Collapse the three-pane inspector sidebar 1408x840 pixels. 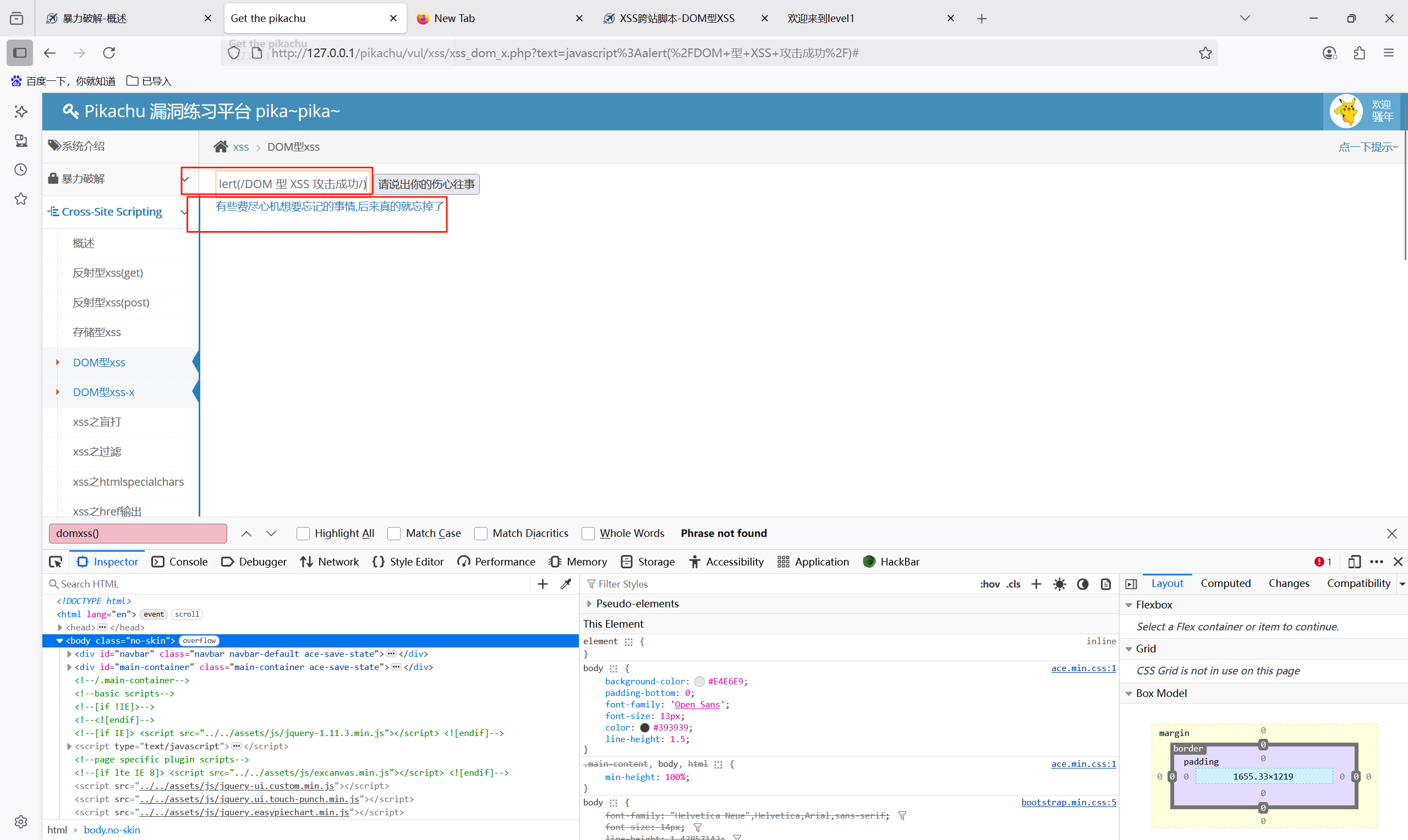[x=1131, y=584]
